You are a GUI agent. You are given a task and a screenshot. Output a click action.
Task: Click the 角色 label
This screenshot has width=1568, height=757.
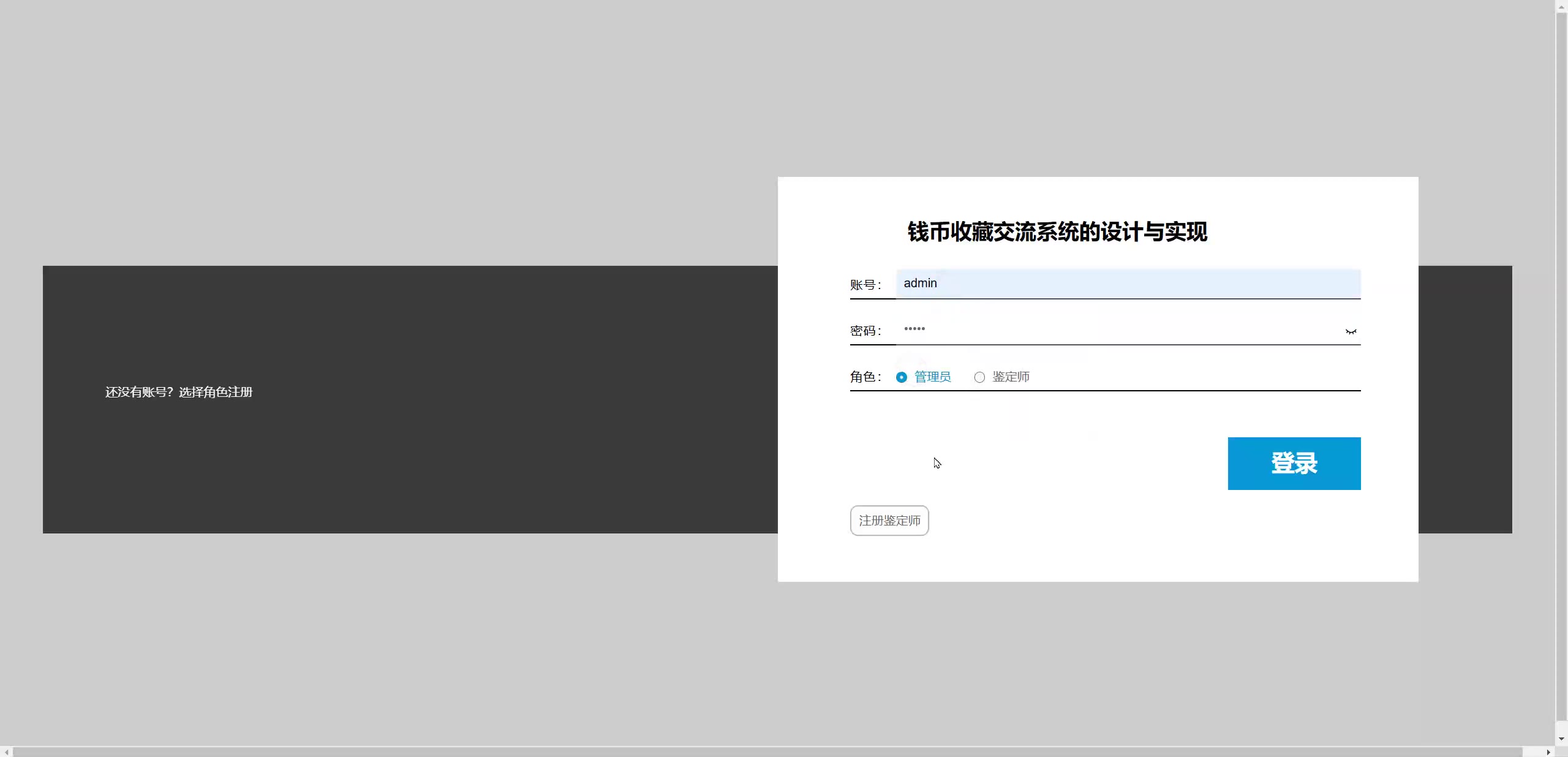[864, 377]
